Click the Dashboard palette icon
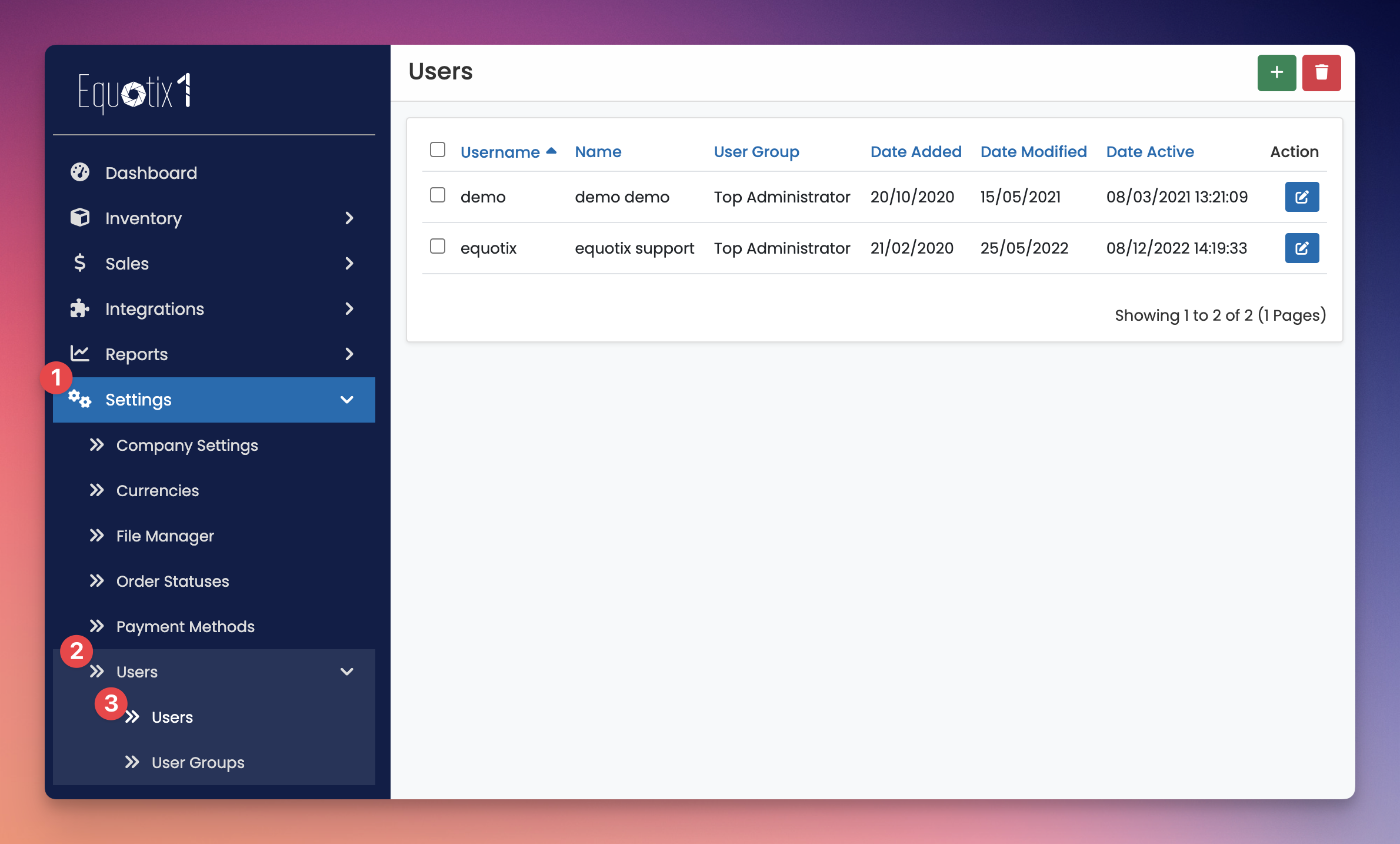The height and width of the screenshot is (844, 1400). pyautogui.click(x=80, y=172)
